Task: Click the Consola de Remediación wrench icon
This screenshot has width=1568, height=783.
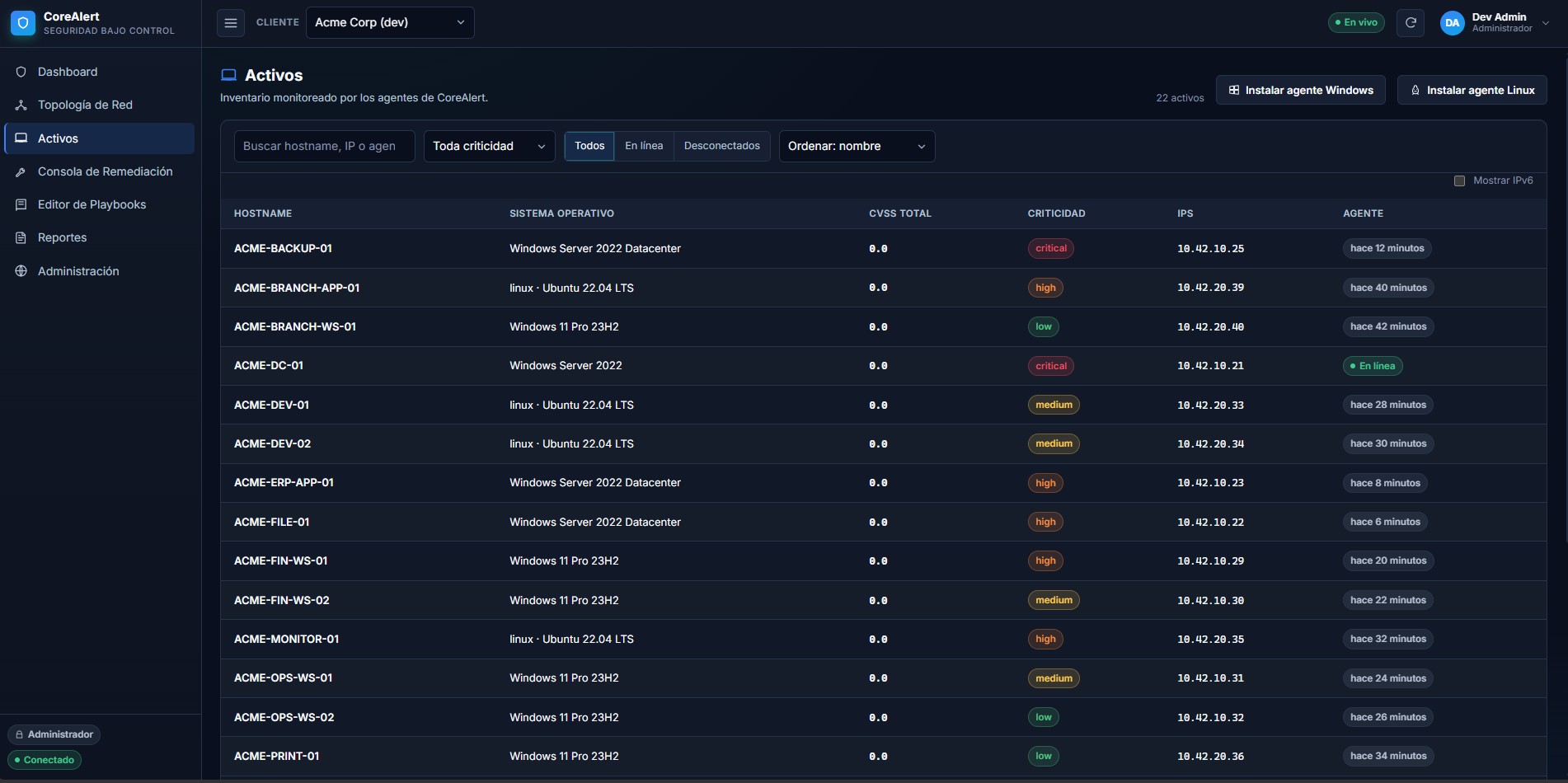Action: point(21,171)
